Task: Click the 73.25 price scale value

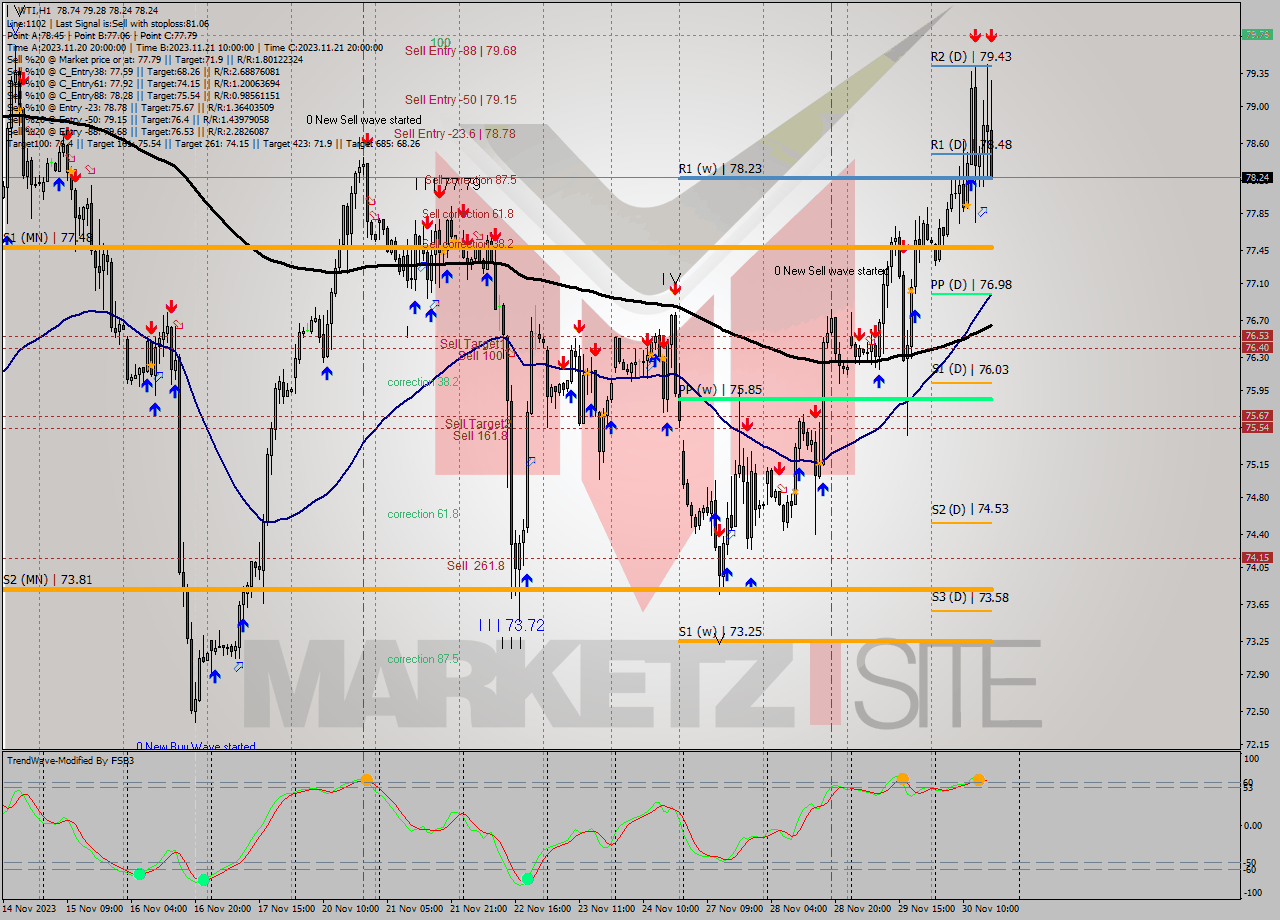Action: [x=1257, y=641]
